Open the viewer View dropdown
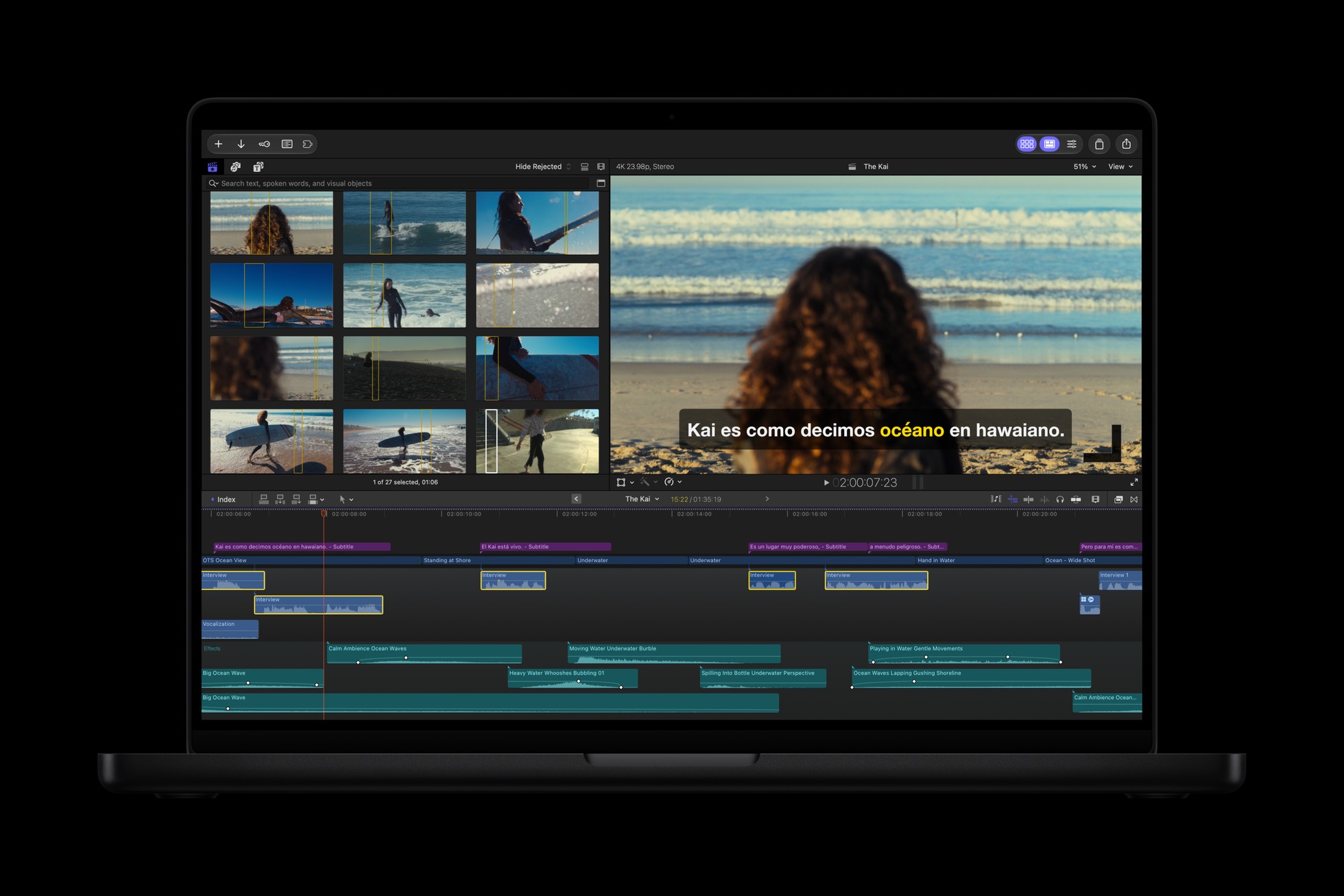Viewport: 1344px width, 896px height. click(x=1120, y=167)
